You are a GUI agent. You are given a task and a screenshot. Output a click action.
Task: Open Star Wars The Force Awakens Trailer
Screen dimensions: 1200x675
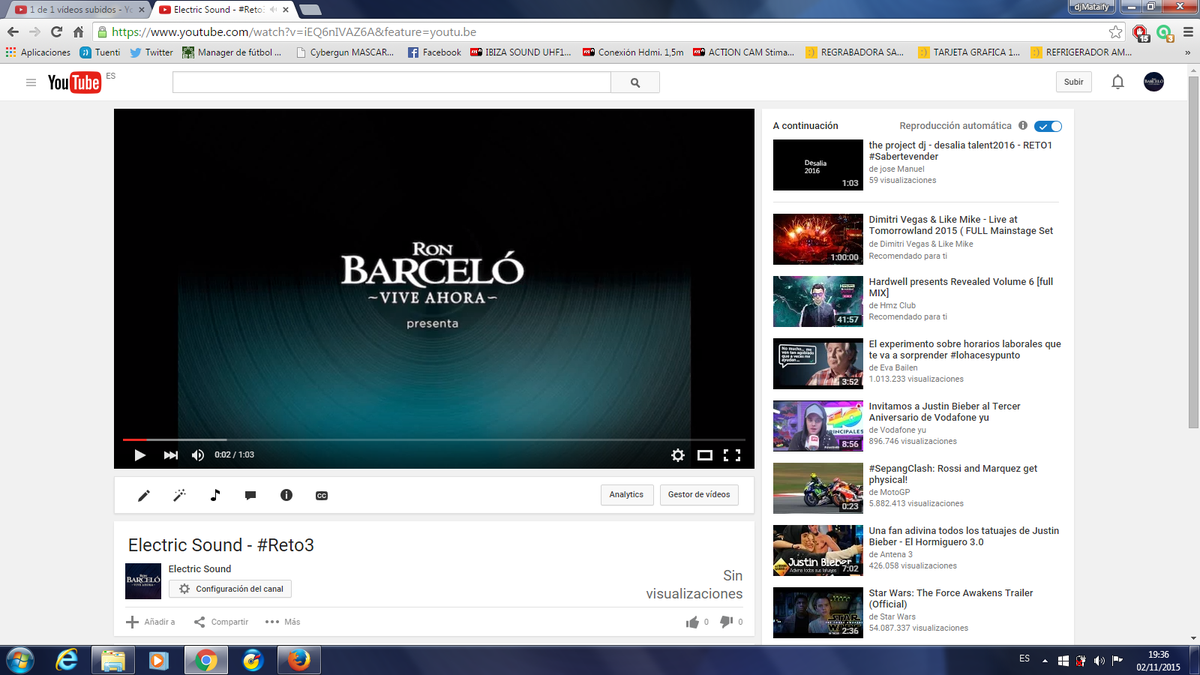tap(951, 598)
